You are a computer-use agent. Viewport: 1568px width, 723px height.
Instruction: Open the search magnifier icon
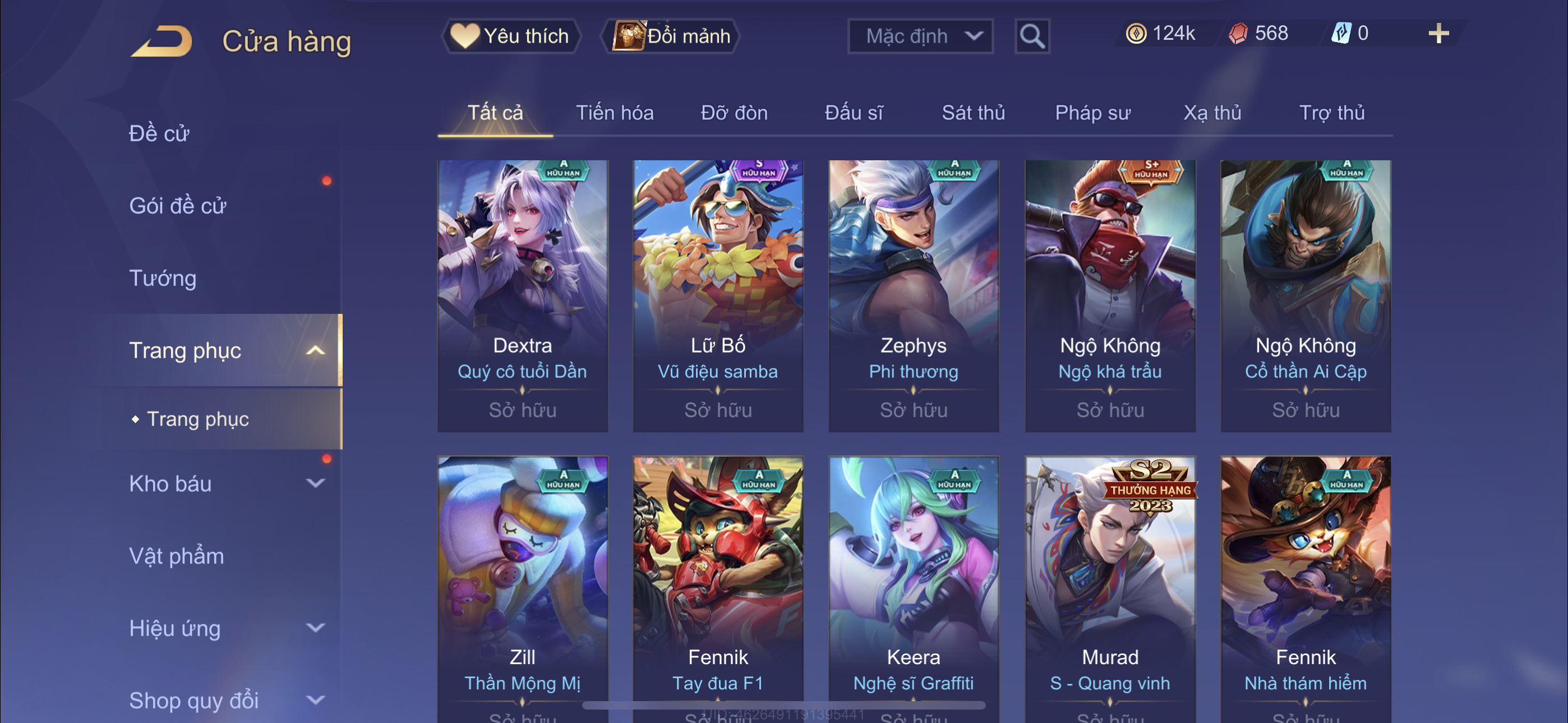[1032, 36]
